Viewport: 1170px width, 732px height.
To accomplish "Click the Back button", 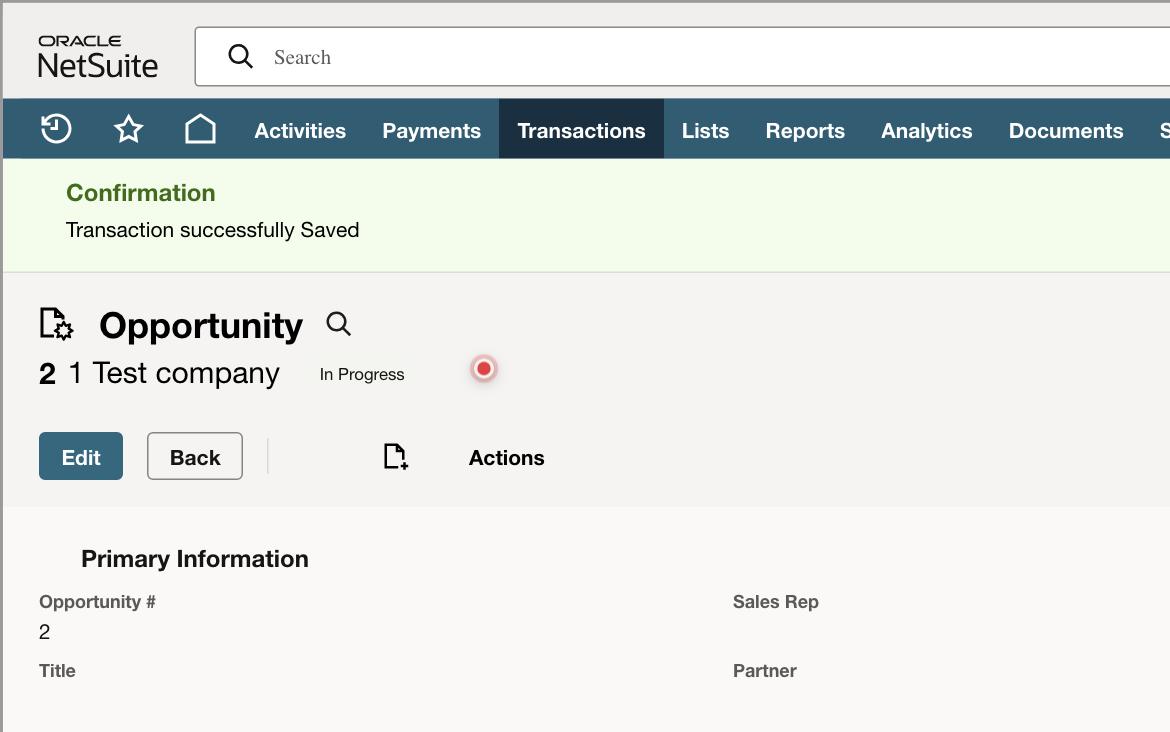I will point(195,456).
